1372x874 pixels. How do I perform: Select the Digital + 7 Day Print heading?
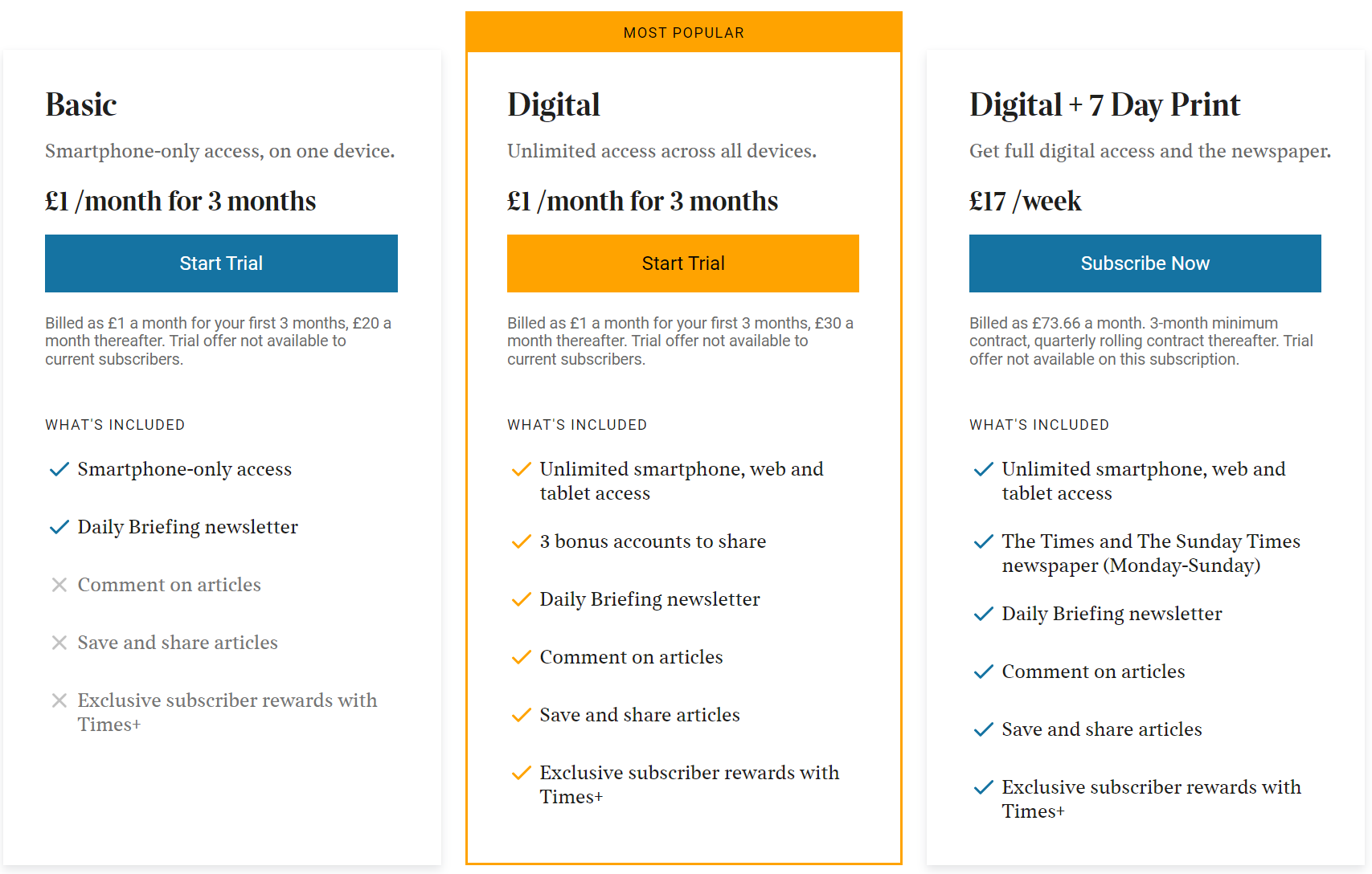coord(1104,104)
